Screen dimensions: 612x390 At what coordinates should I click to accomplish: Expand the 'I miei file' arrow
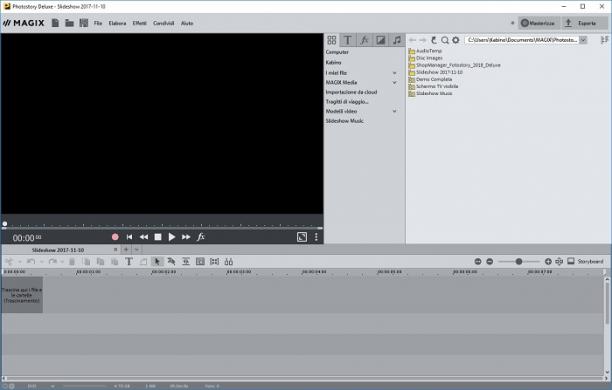click(395, 73)
